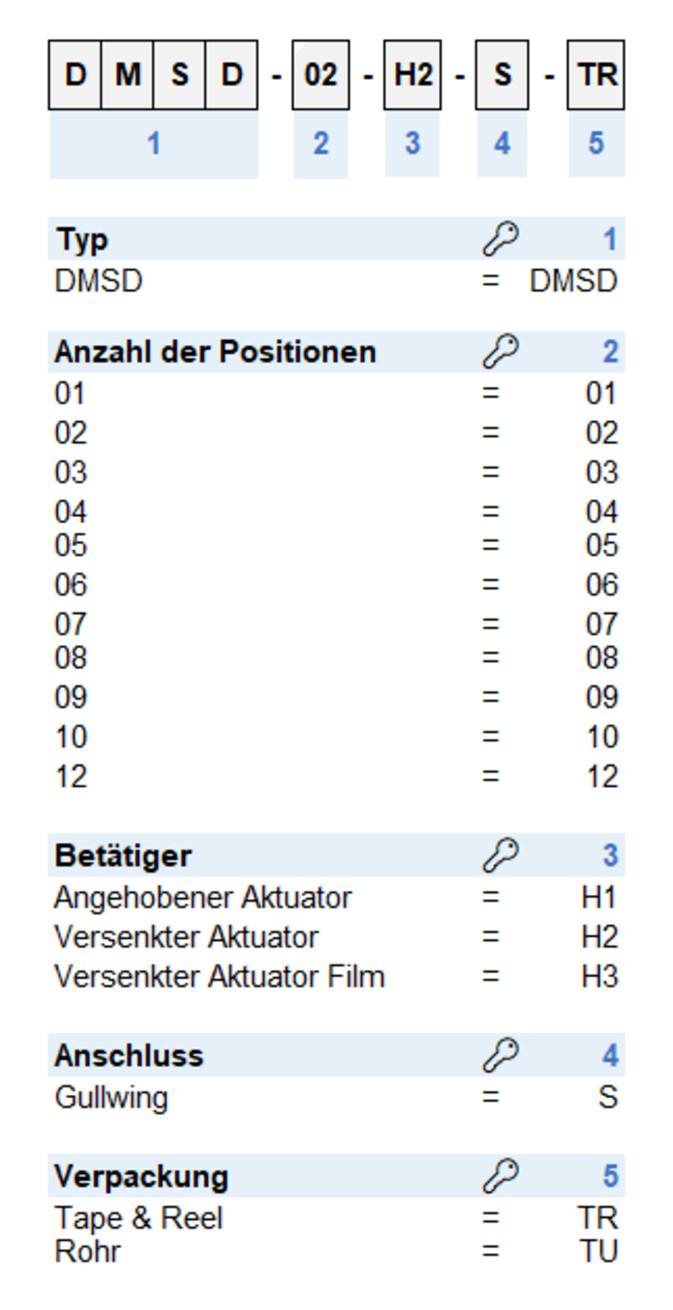This screenshot has height=1310, width=673.
Task: Click the key icon in Betätiger header
Action: [x=500, y=856]
